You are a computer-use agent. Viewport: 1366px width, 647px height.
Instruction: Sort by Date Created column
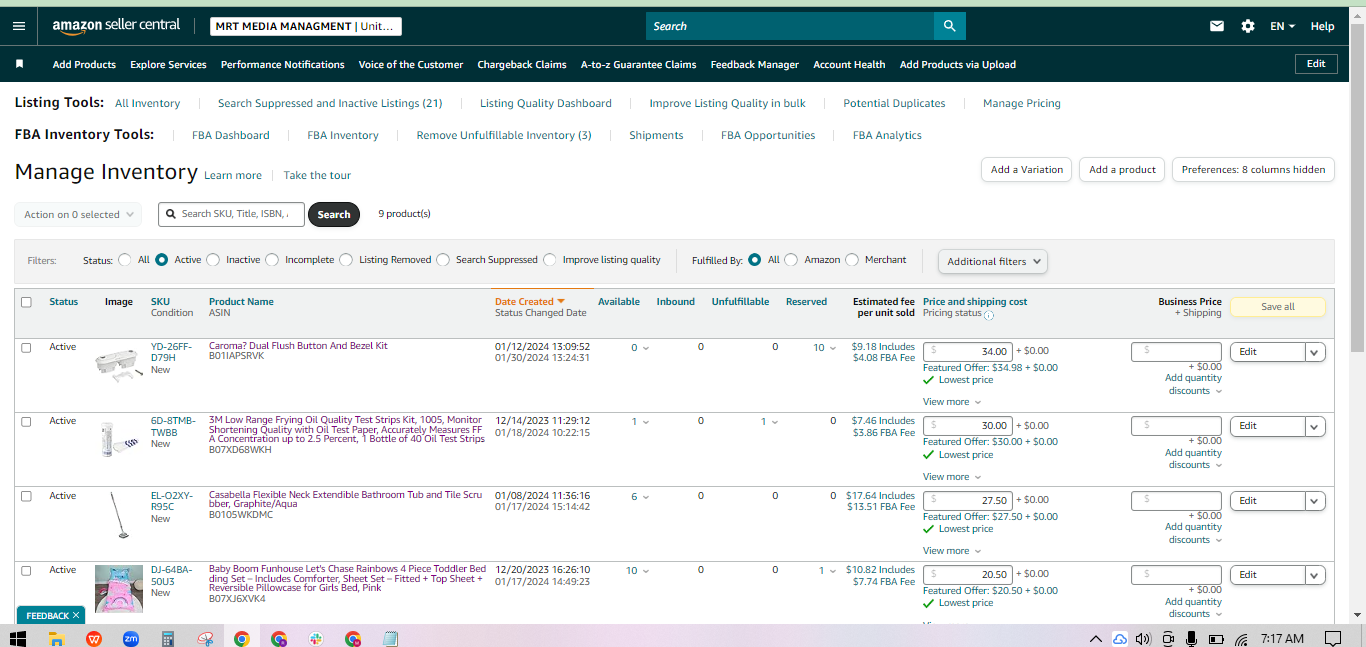pyautogui.click(x=529, y=301)
